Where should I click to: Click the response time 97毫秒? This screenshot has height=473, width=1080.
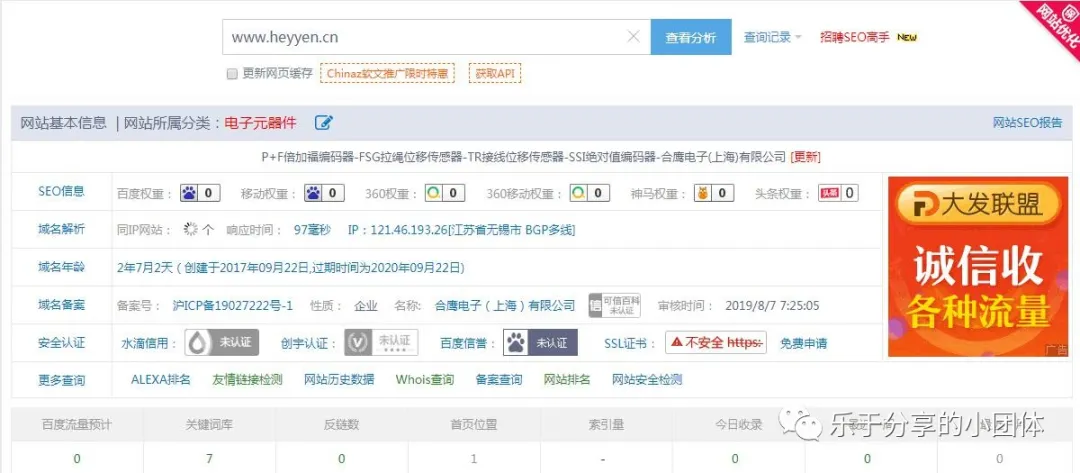(312, 229)
